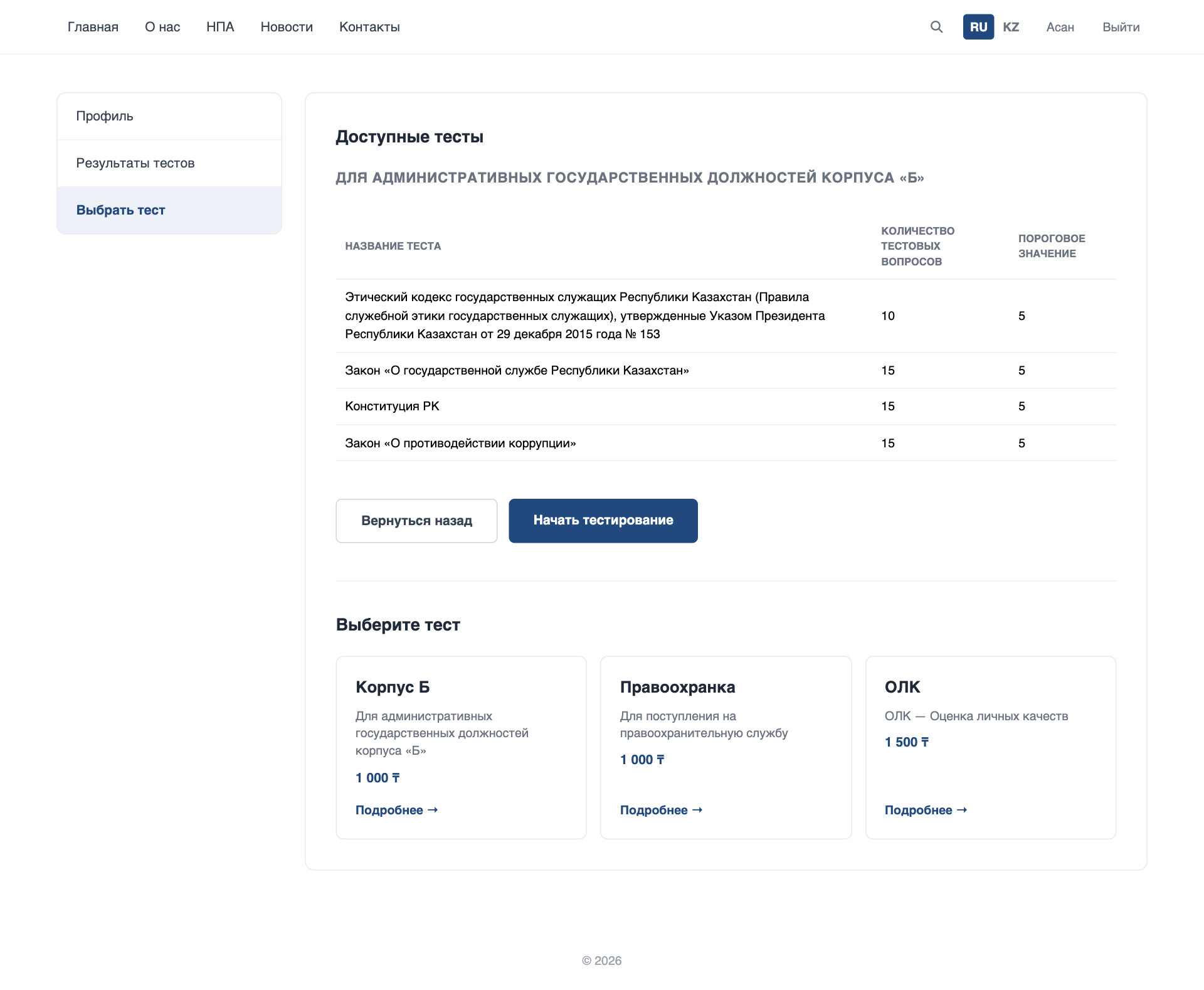
Task: Switch language to KZ
Action: (x=1010, y=27)
